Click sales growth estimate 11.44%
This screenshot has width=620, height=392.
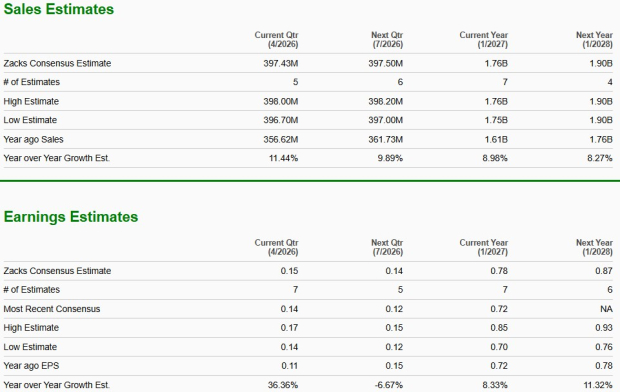284,158
